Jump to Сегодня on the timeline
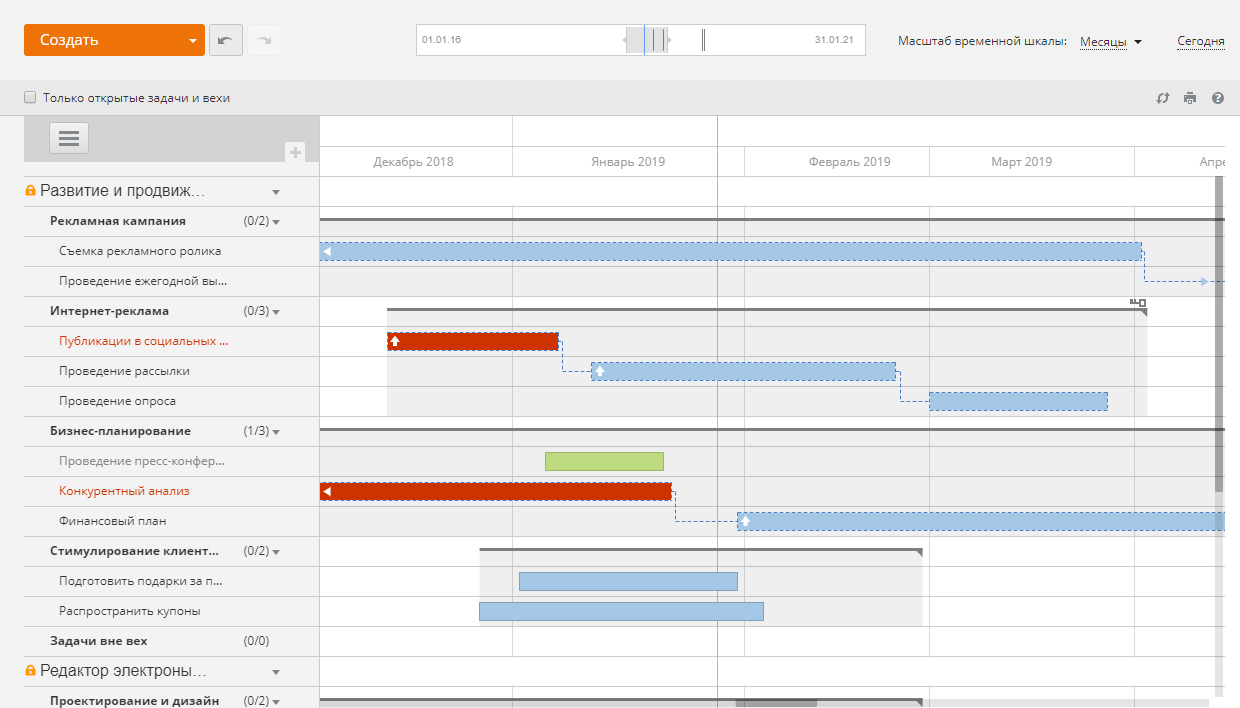The height and width of the screenshot is (708, 1240). pos(1200,42)
